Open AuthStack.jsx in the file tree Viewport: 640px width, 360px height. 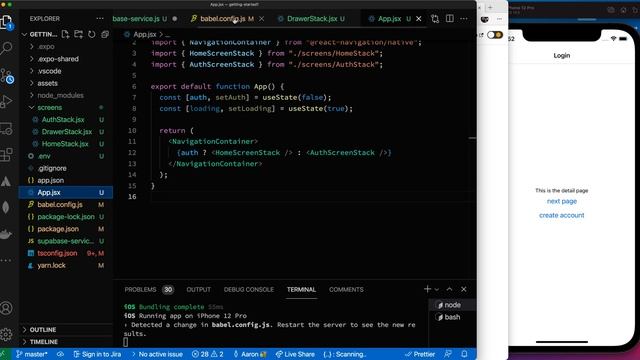[63, 120]
